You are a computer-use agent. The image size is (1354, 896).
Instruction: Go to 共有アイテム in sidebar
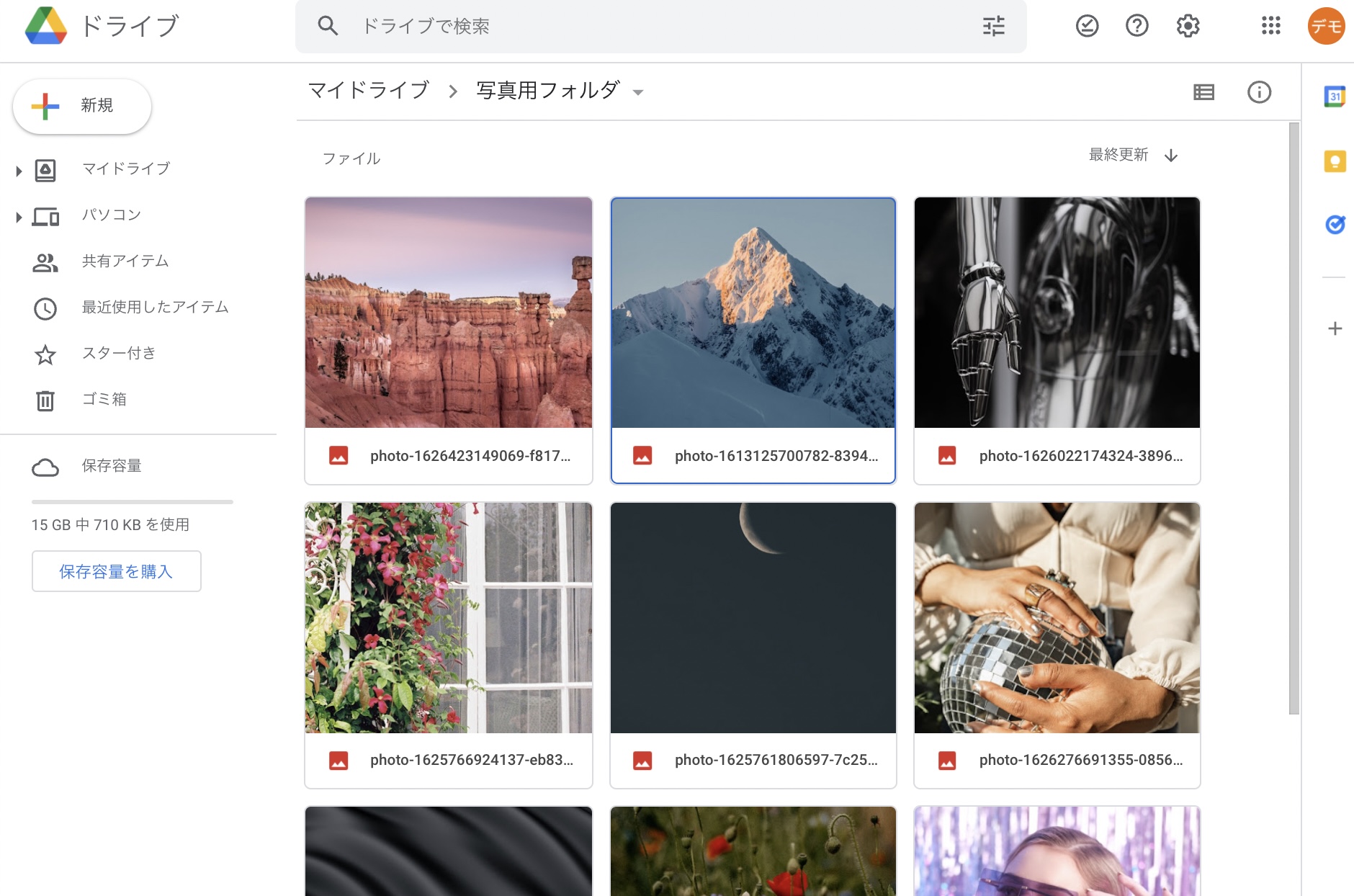(125, 261)
